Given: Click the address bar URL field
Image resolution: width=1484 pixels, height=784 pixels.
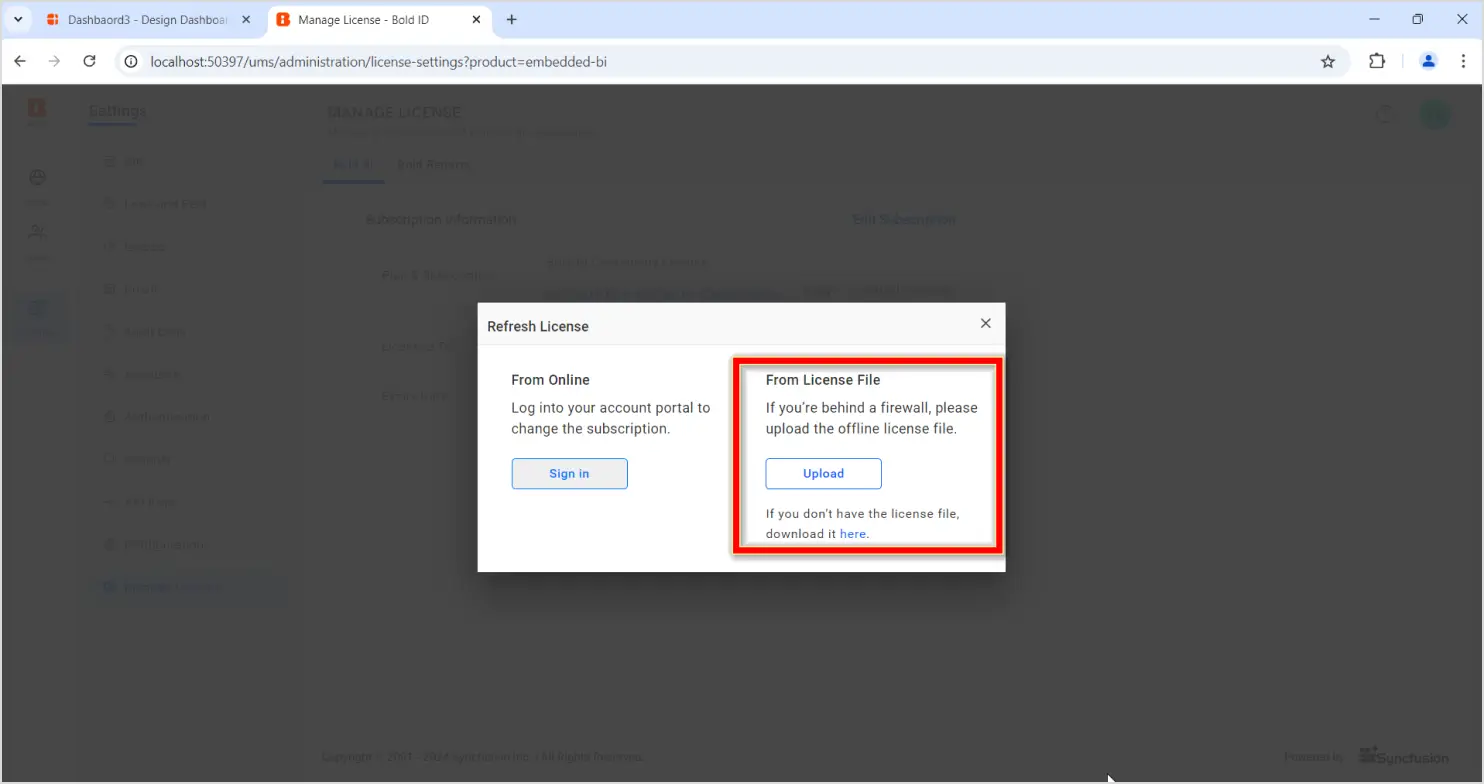Looking at the screenshot, I should (x=700, y=62).
